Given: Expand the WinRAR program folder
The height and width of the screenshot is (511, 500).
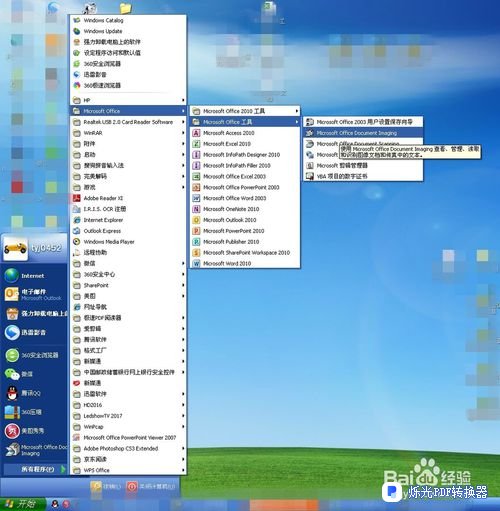Looking at the screenshot, I should pyautogui.click(x=128, y=133).
